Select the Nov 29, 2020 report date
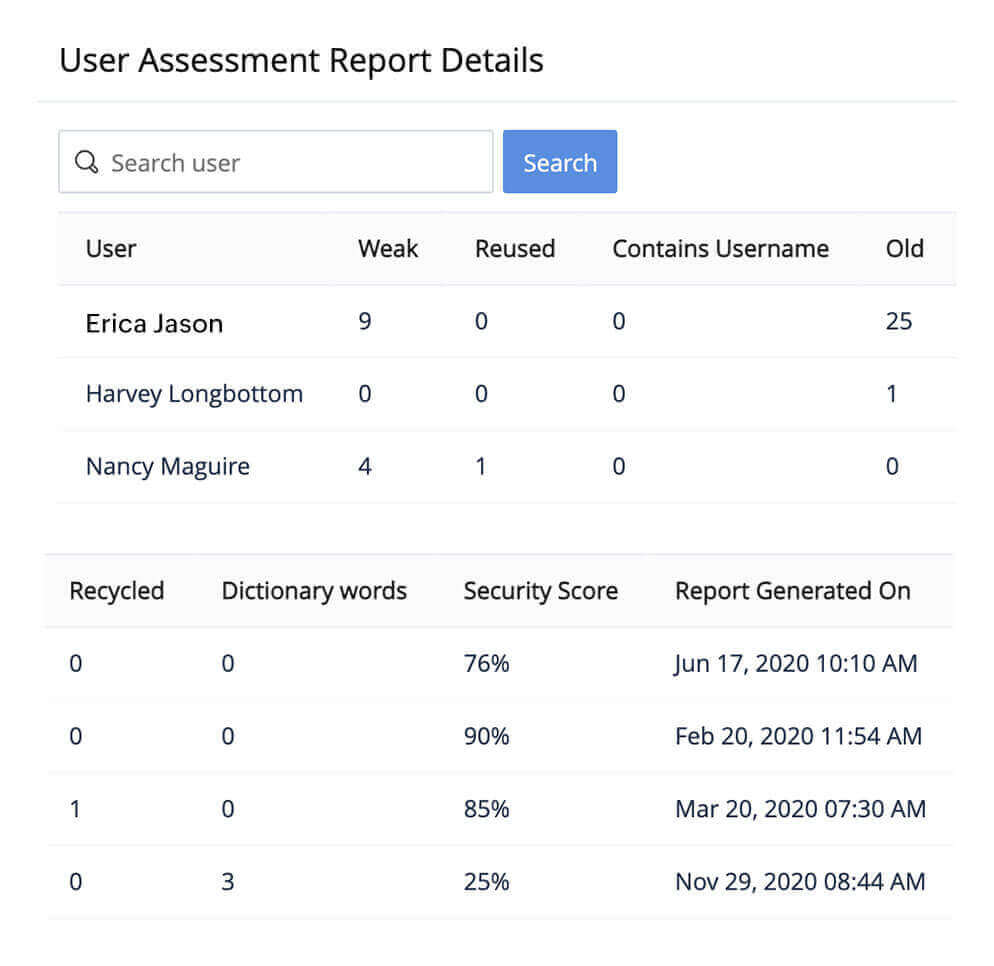The width and height of the screenshot is (994, 966). click(799, 882)
